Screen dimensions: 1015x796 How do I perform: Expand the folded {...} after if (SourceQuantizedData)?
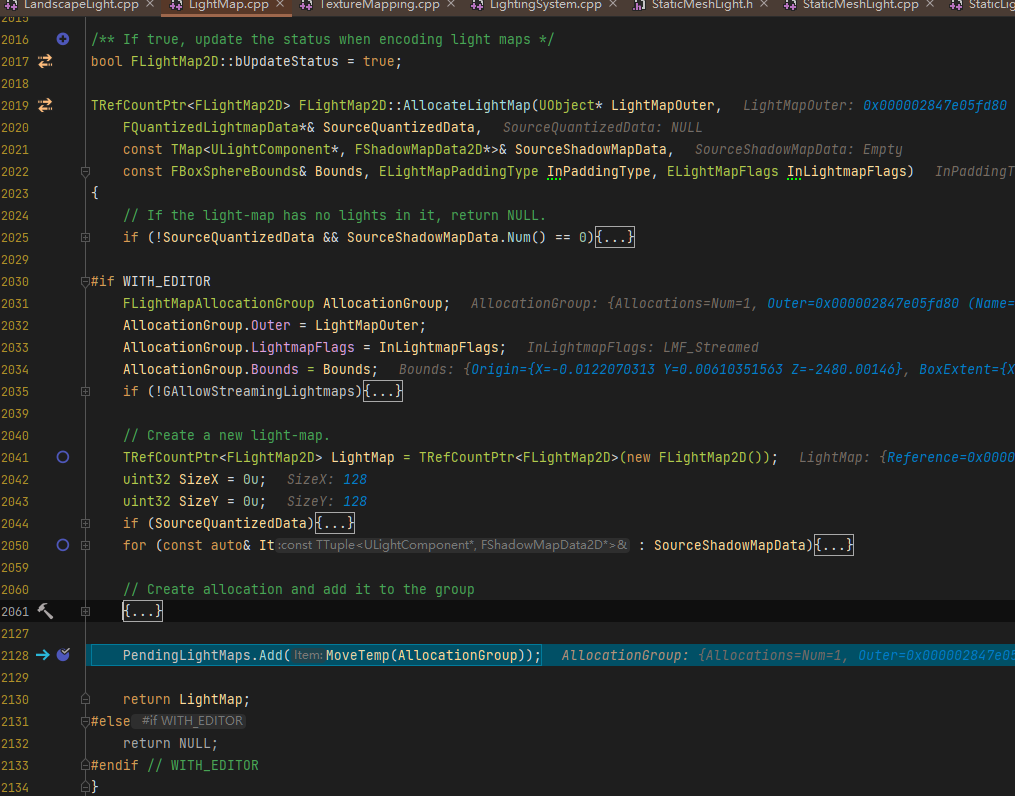[x=335, y=523]
